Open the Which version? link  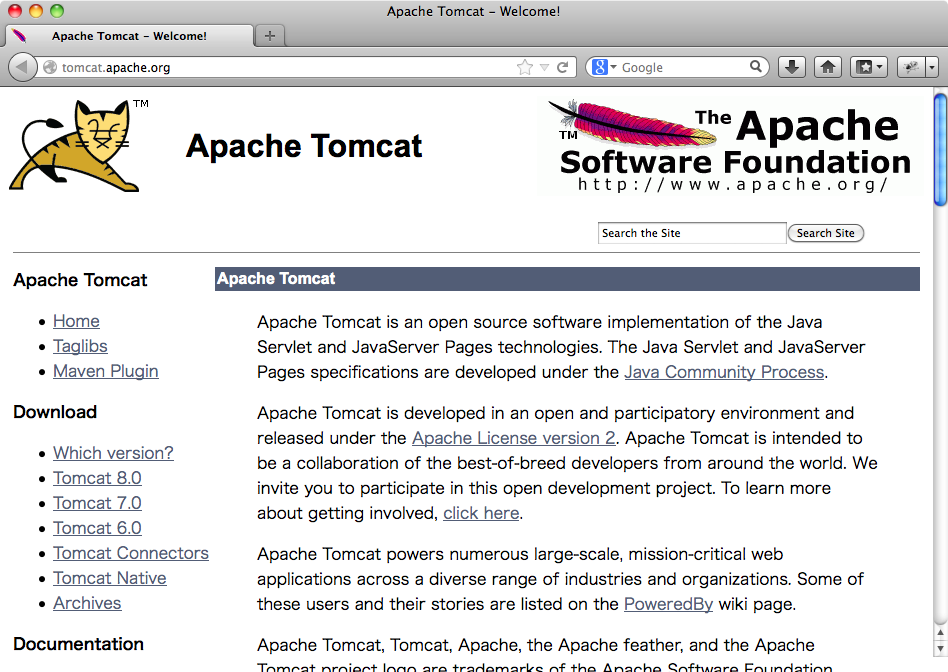click(113, 453)
